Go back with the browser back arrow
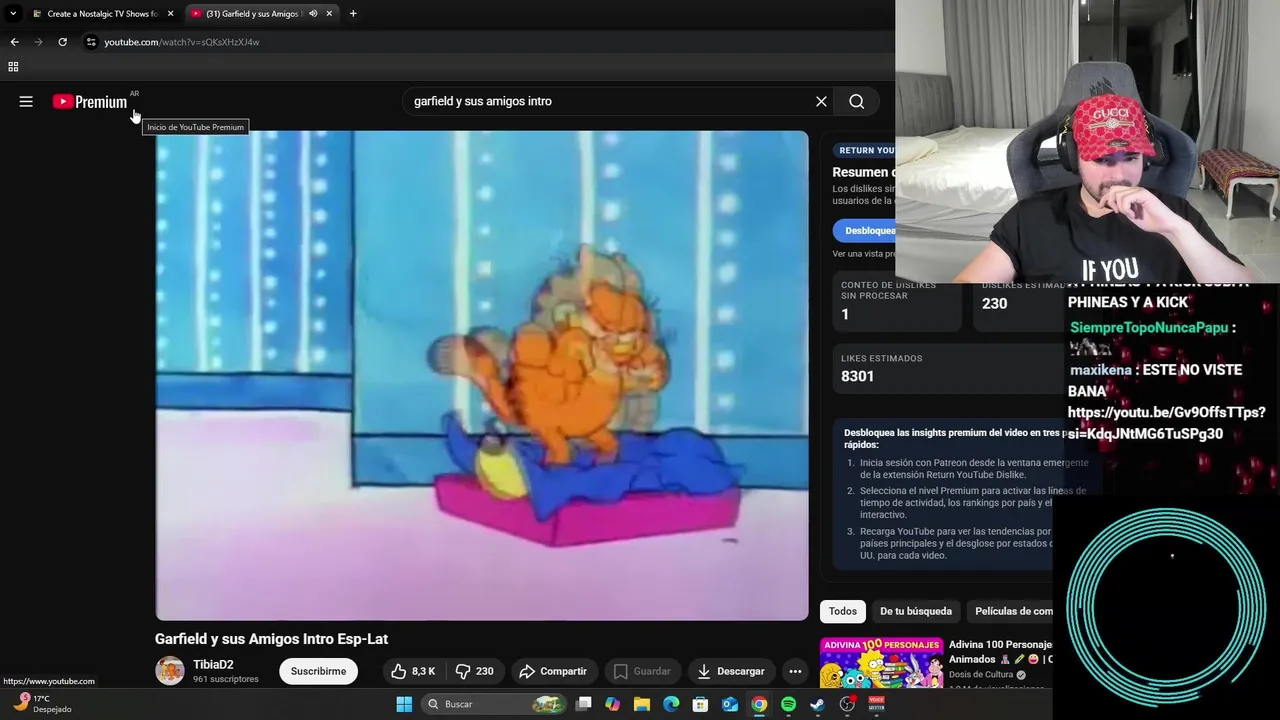1280x720 pixels. click(x=14, y=42)
